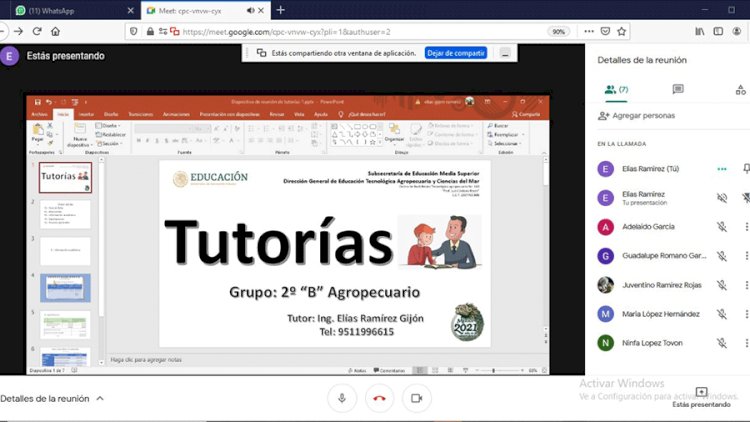Screen dimensions: 750x422
Task: Open the chat tab icon in meeting details
Action: [x=678, y=89]
